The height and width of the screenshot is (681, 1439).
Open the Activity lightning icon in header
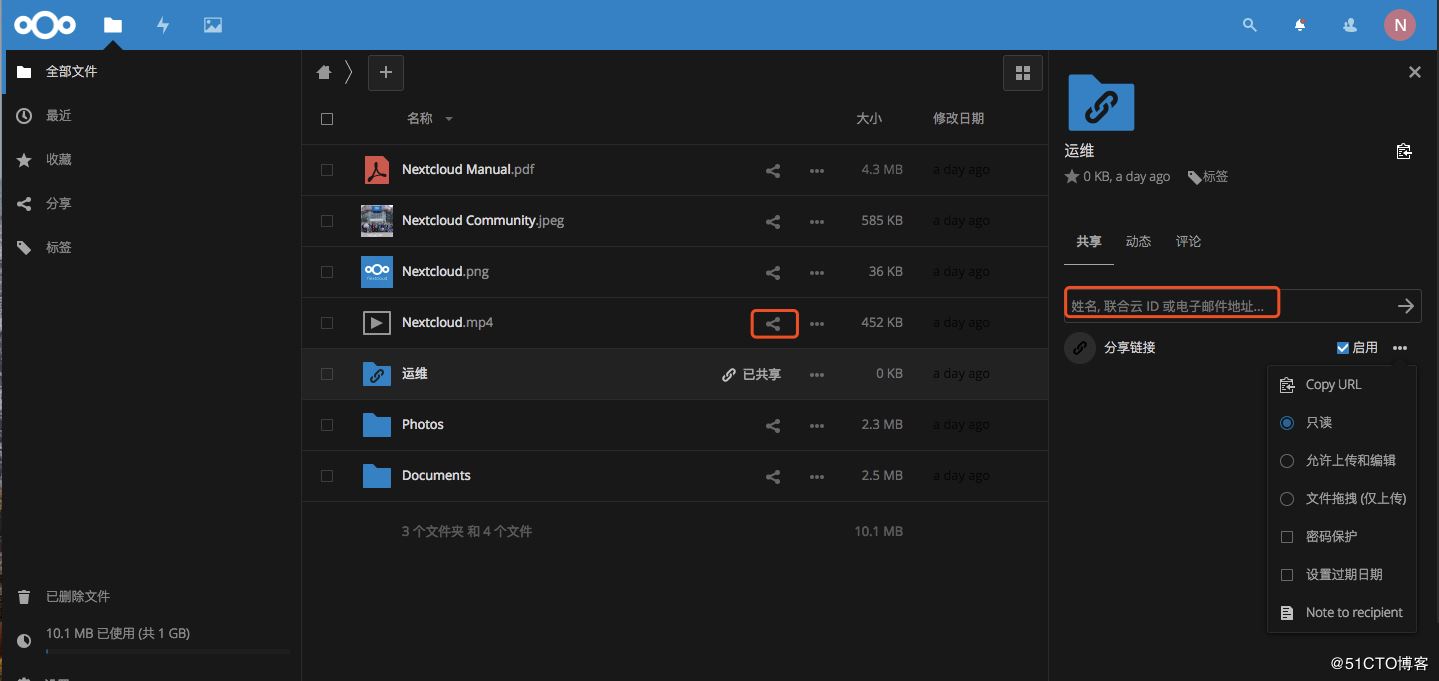[x=163, y=25]
